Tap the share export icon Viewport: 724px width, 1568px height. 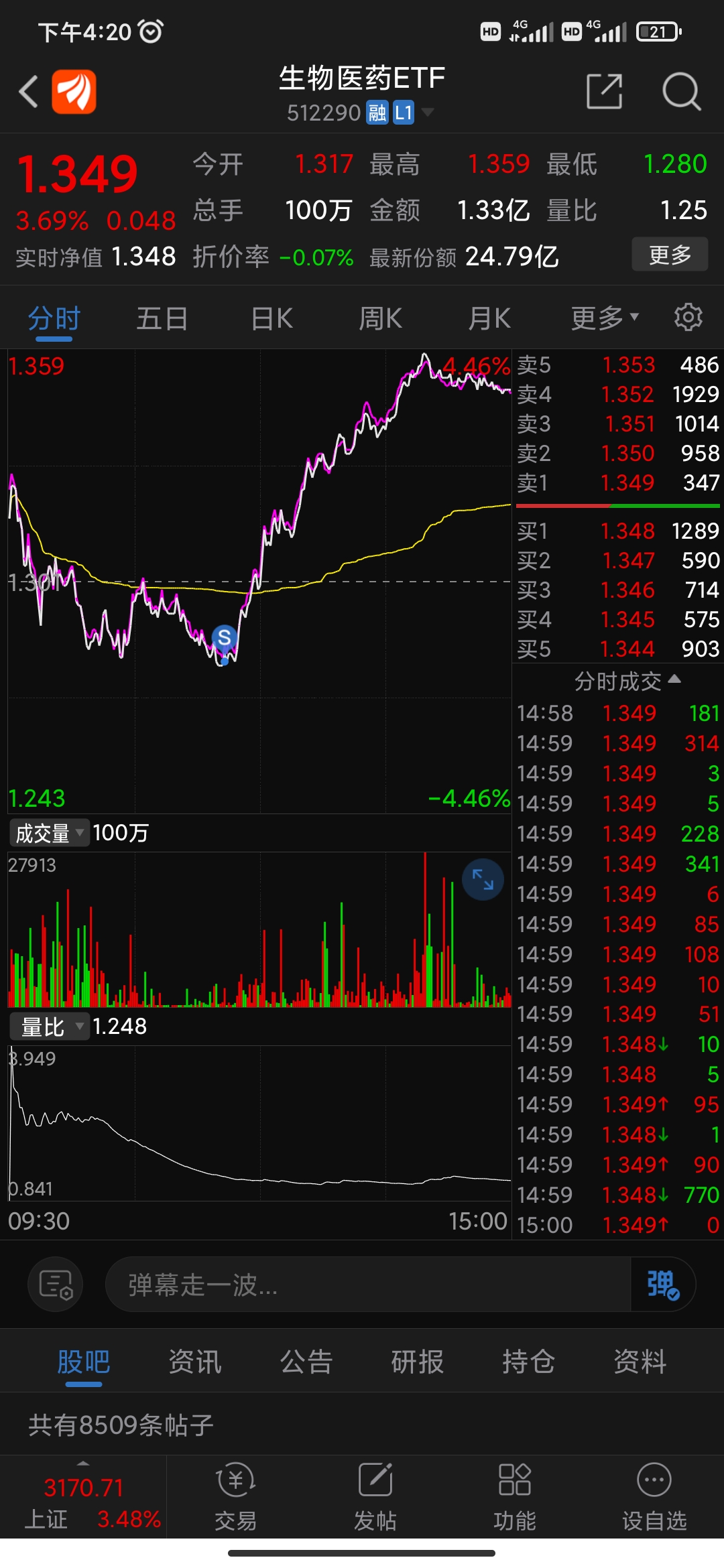tap(604, 91)
